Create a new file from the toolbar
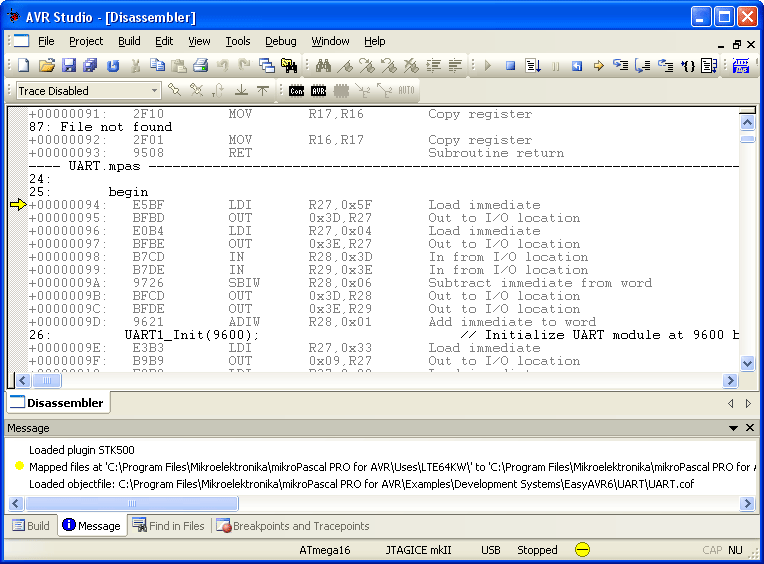 [x=23, y=65]
